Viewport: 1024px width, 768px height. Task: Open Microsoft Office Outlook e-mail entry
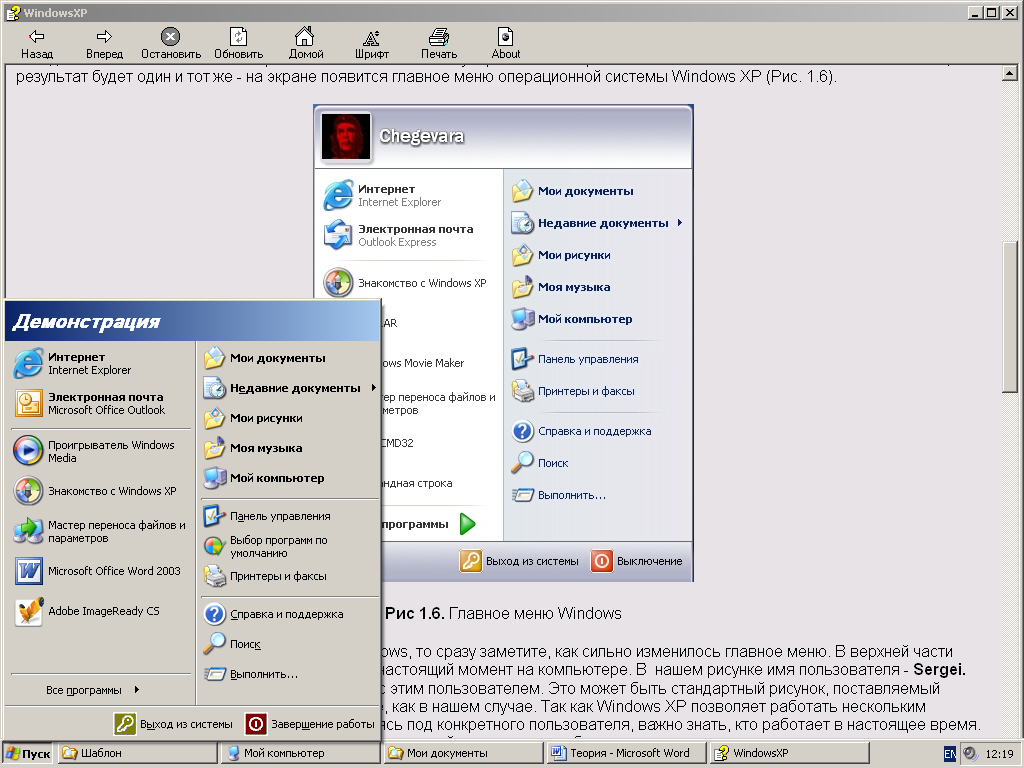[101, 403]
